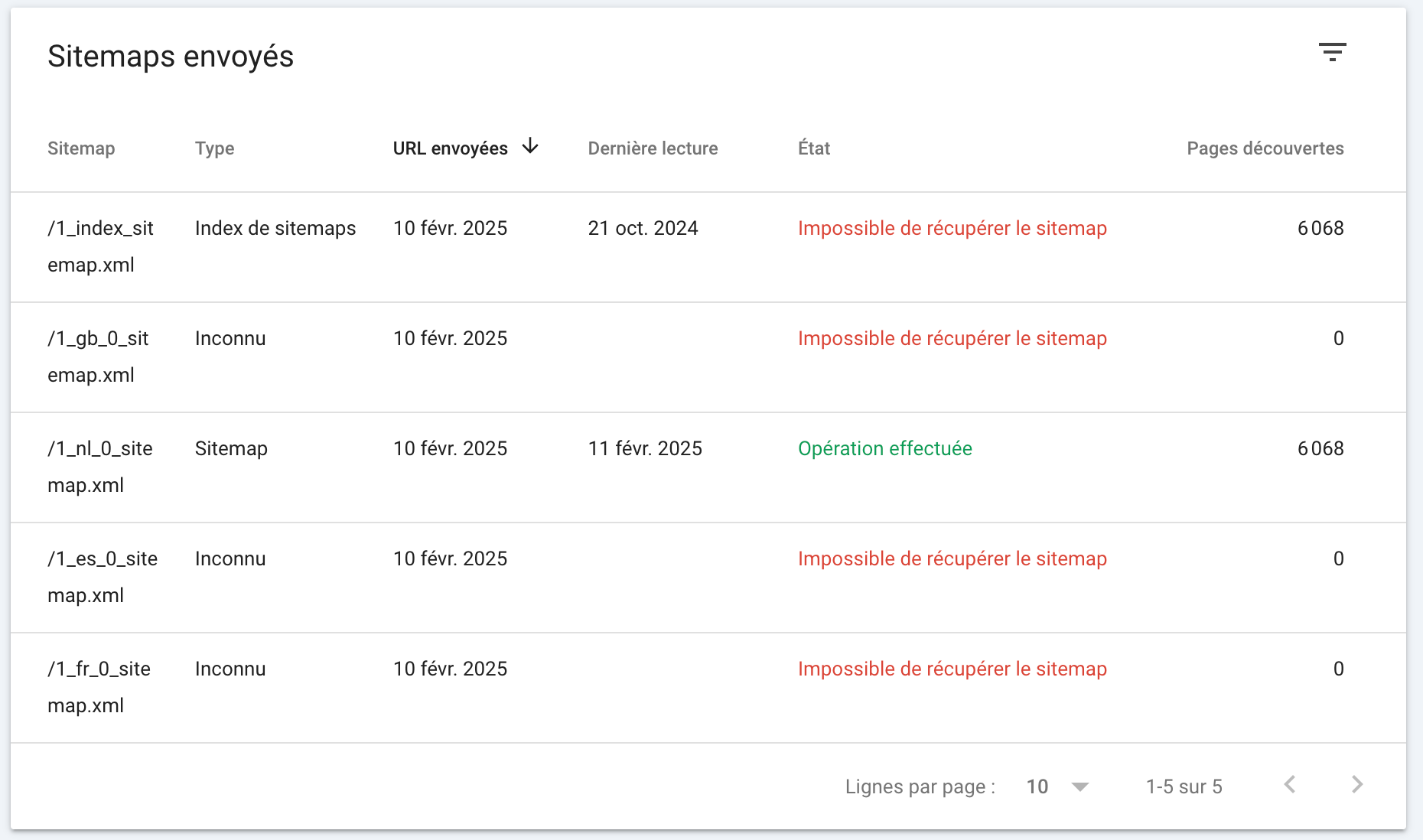
Task: Go to previous page with left chevron
Action: (1290, 785)
